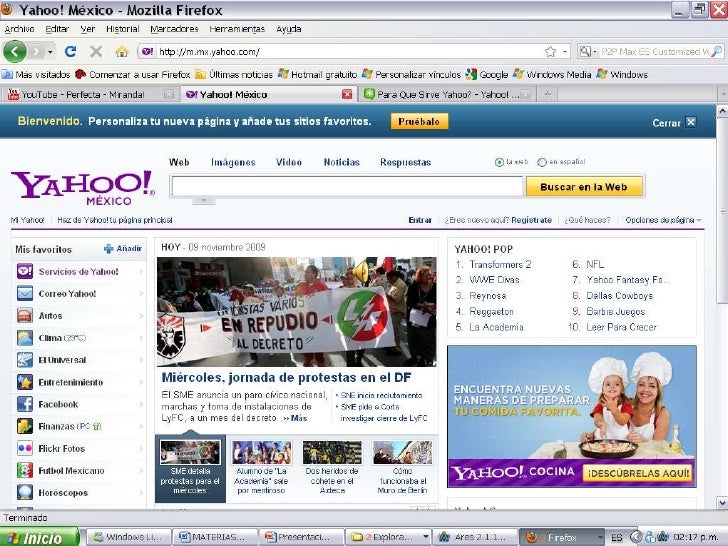This screenshot has width=728, height=546.
Task: Select the Imágenes search tab
Action: tap(233, 162)
